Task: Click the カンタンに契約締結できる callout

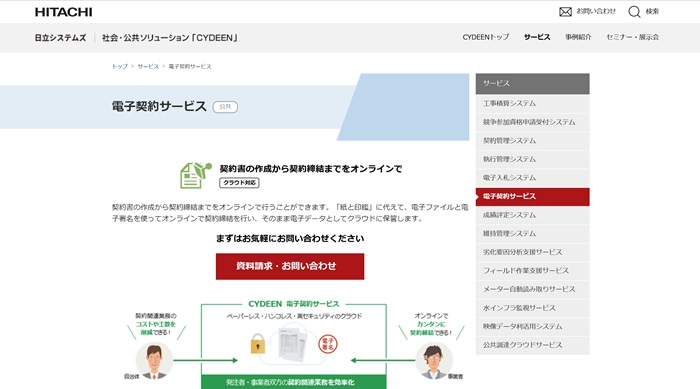Action: (431, 324)
